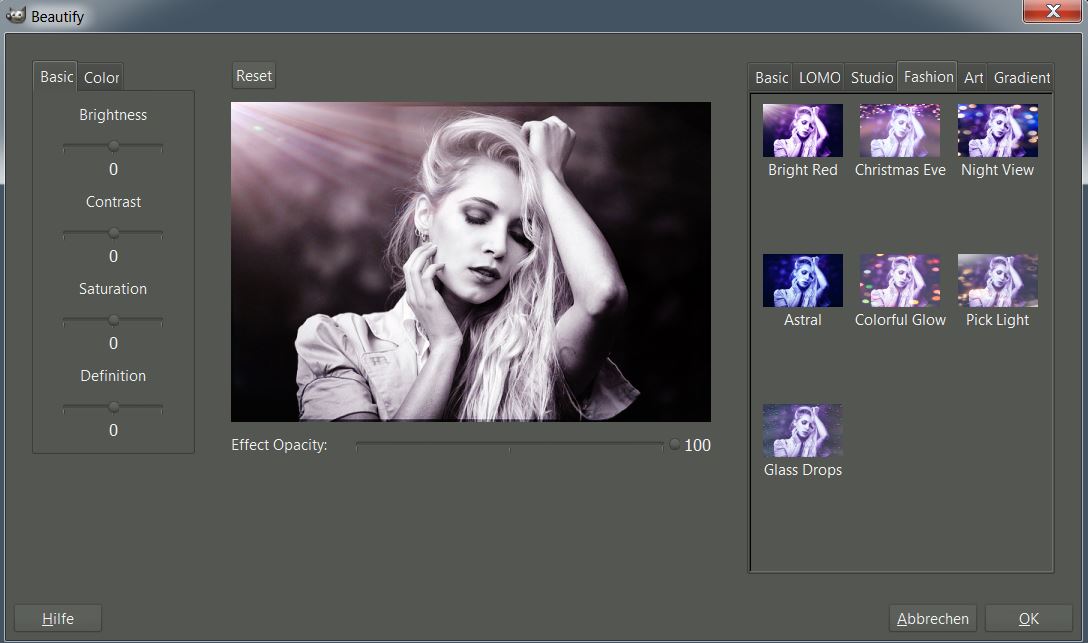
Task: Open the LOMO effects tab
Action: click(819, 78)
